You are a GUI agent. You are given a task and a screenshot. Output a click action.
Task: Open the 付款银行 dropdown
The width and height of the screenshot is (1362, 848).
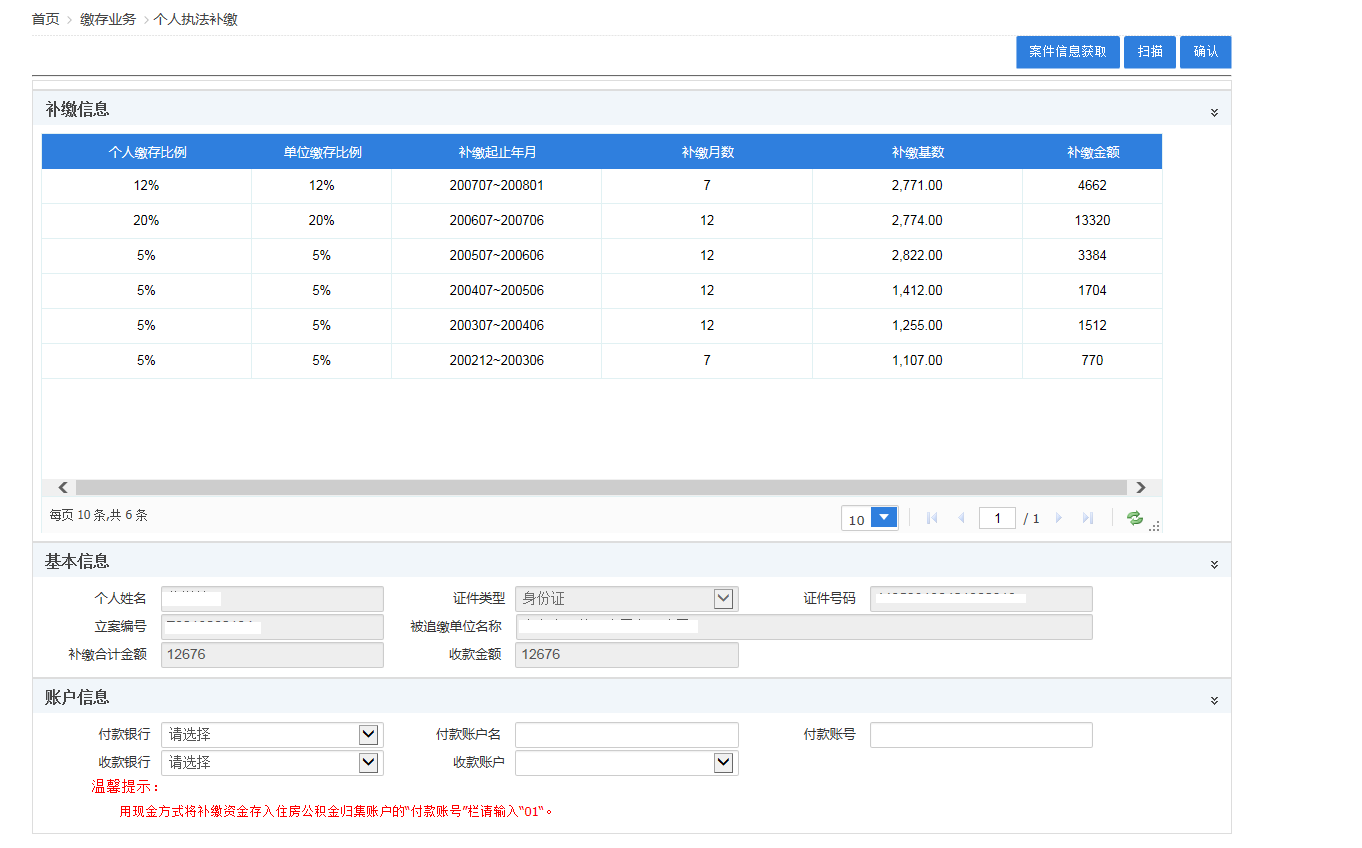pos(369,735)
